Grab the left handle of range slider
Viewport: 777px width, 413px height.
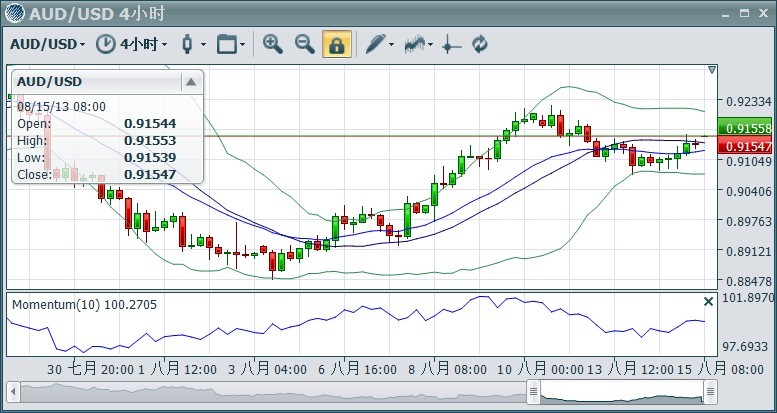(x=533, y=392)
